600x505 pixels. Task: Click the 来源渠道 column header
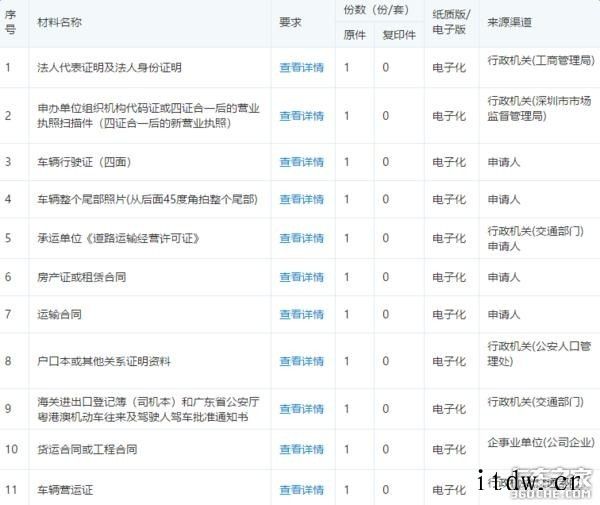click(510, 22)
